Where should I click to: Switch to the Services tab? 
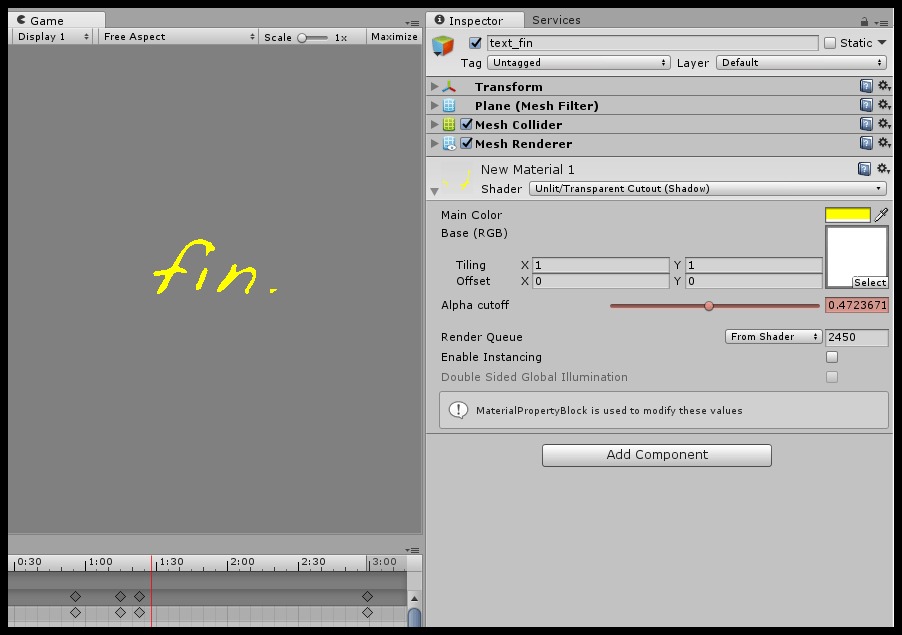[x=556, y=20]
